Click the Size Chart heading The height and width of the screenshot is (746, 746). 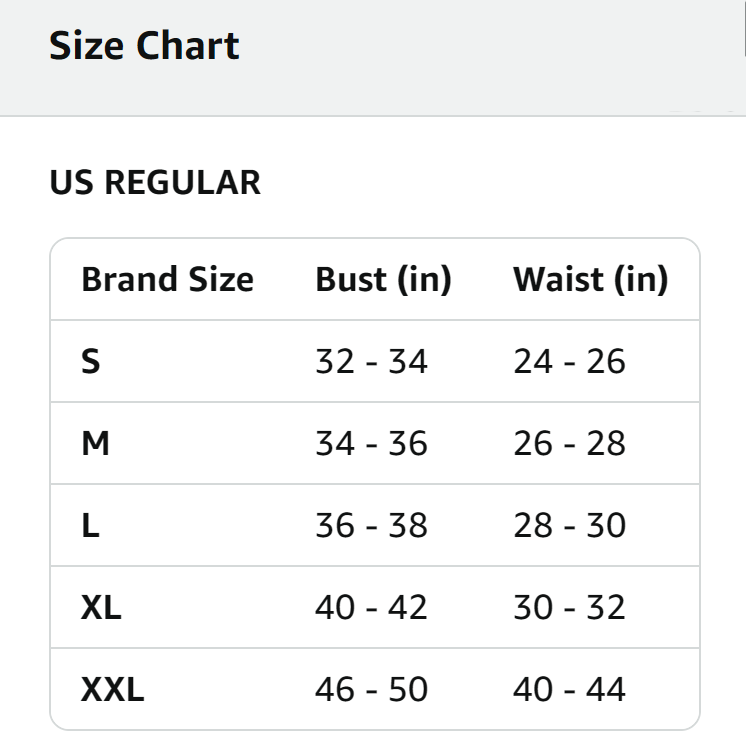click(144, 46)
